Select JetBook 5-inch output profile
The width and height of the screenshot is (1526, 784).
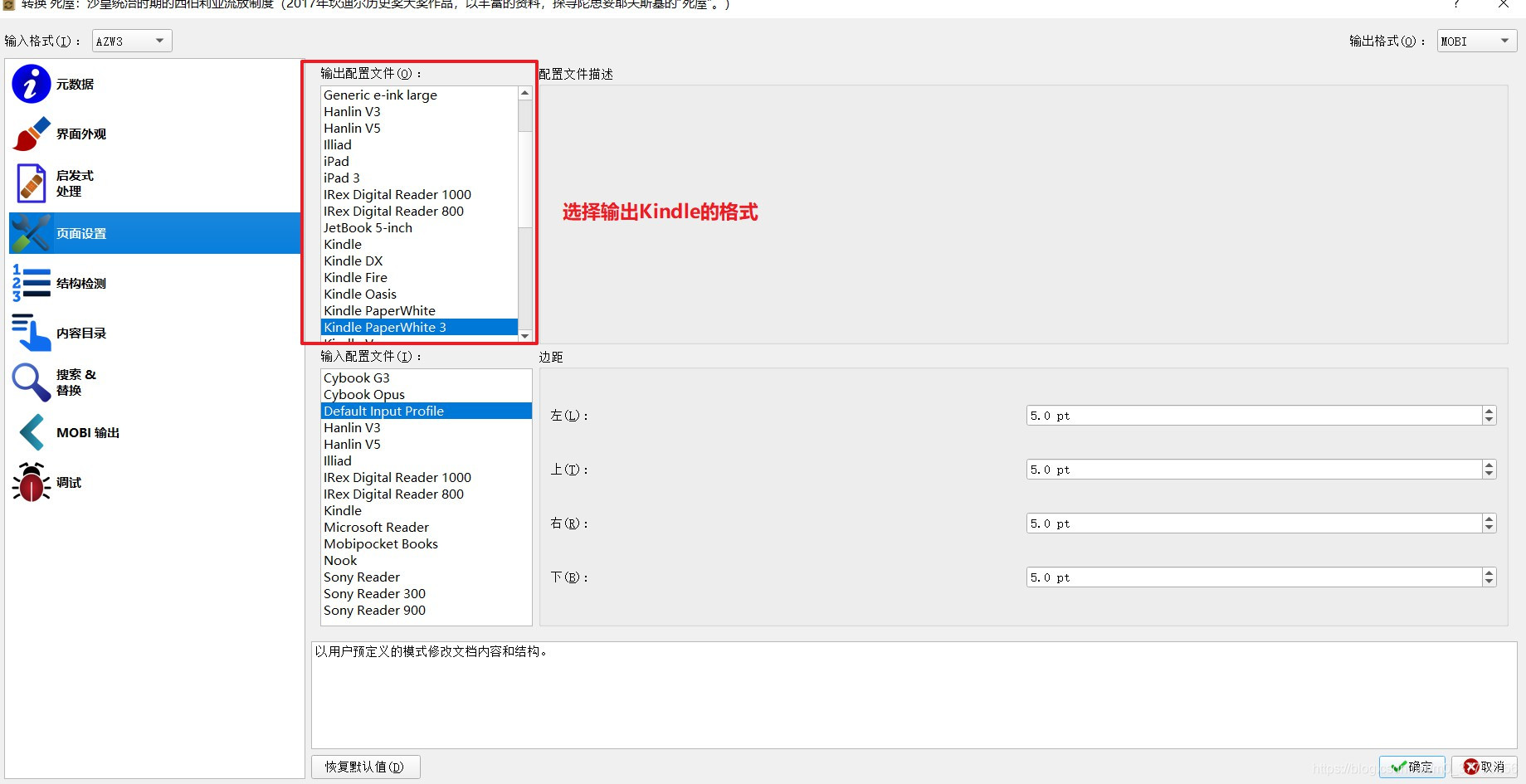click(419, 227)
